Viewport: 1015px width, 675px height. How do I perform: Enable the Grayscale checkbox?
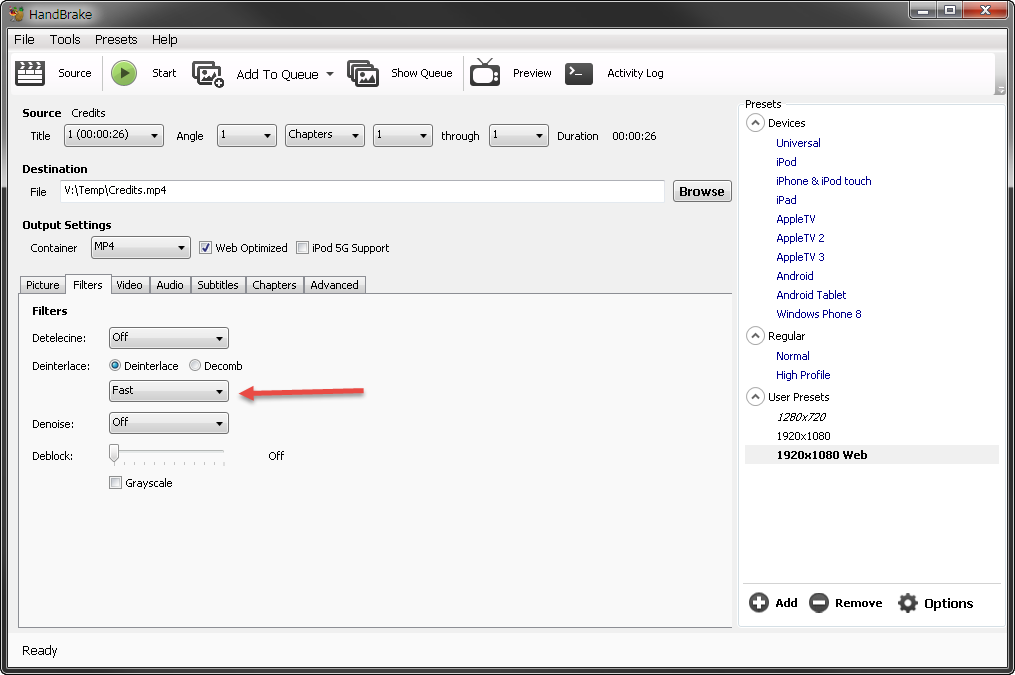point(115,483)
